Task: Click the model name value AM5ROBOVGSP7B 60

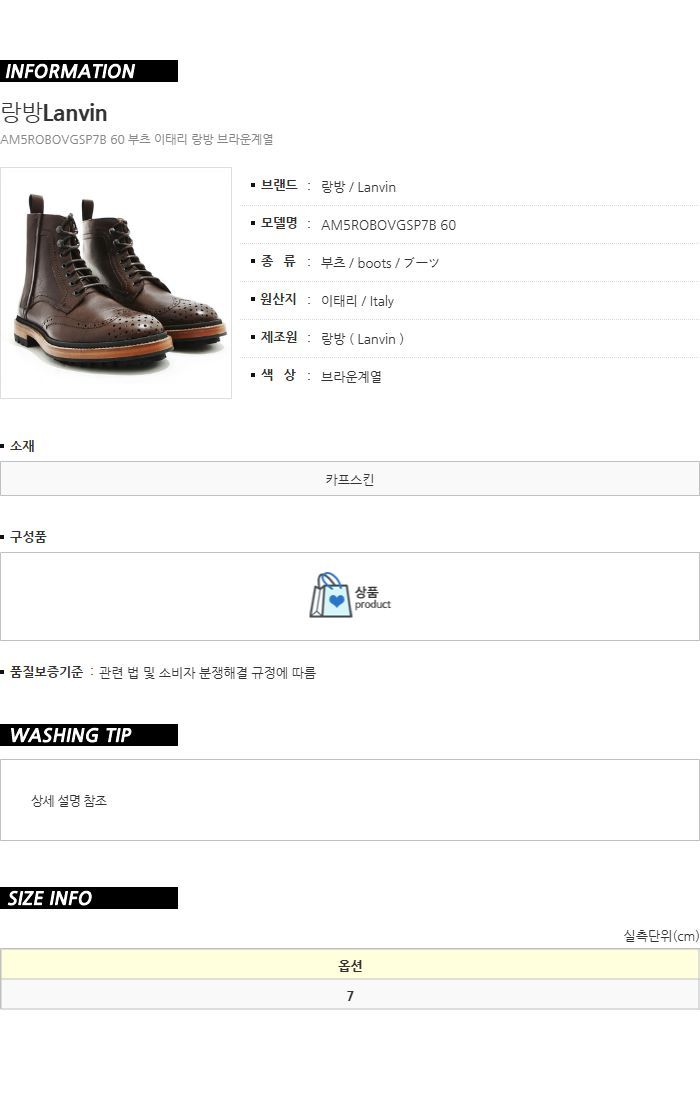Action: (x=388, y=225)
